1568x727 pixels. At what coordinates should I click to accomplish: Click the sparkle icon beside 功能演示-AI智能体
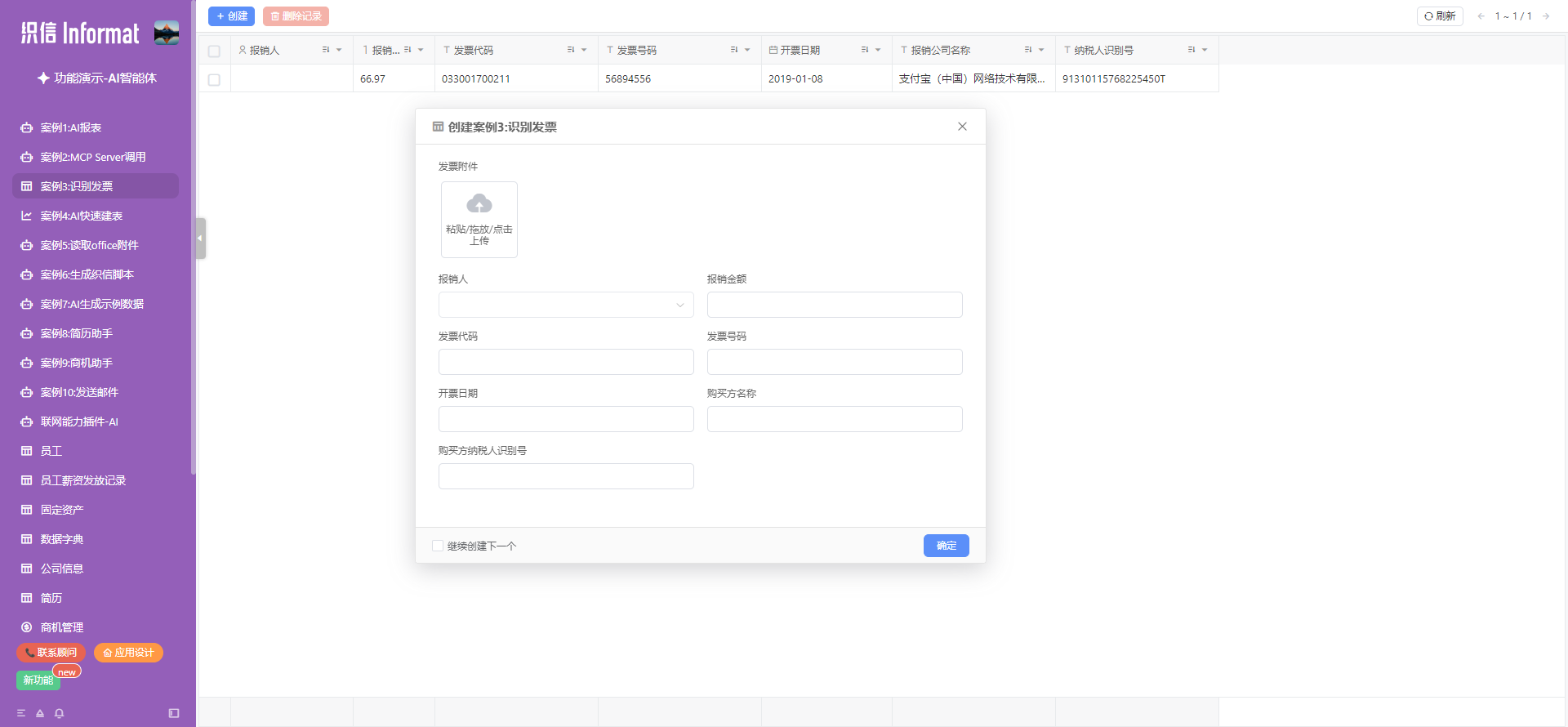point(44,78)
